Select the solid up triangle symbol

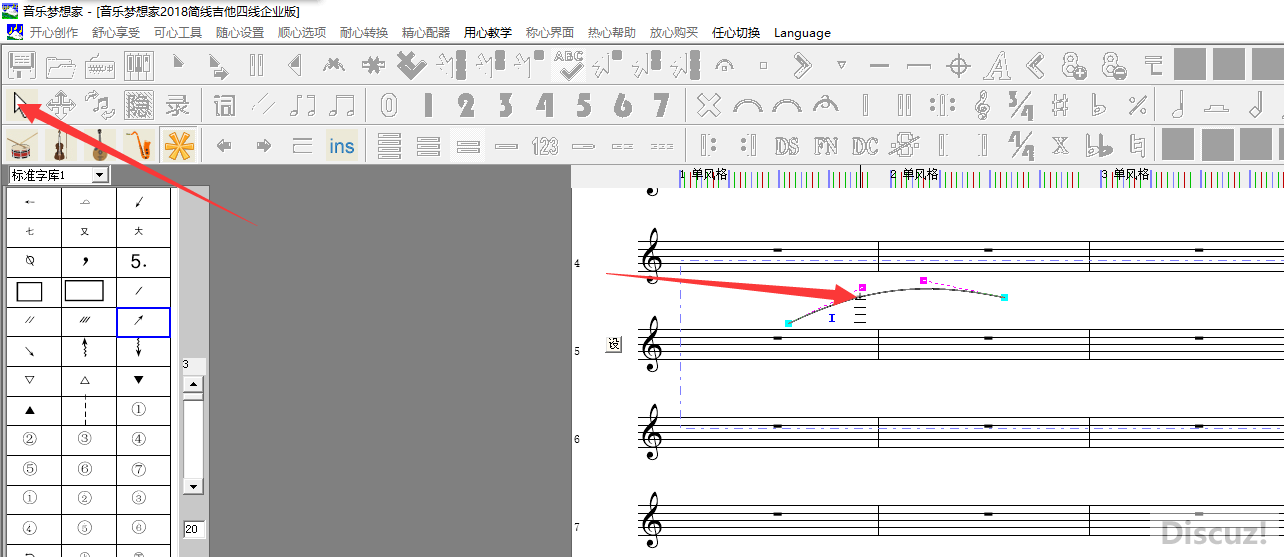(30, 410)
